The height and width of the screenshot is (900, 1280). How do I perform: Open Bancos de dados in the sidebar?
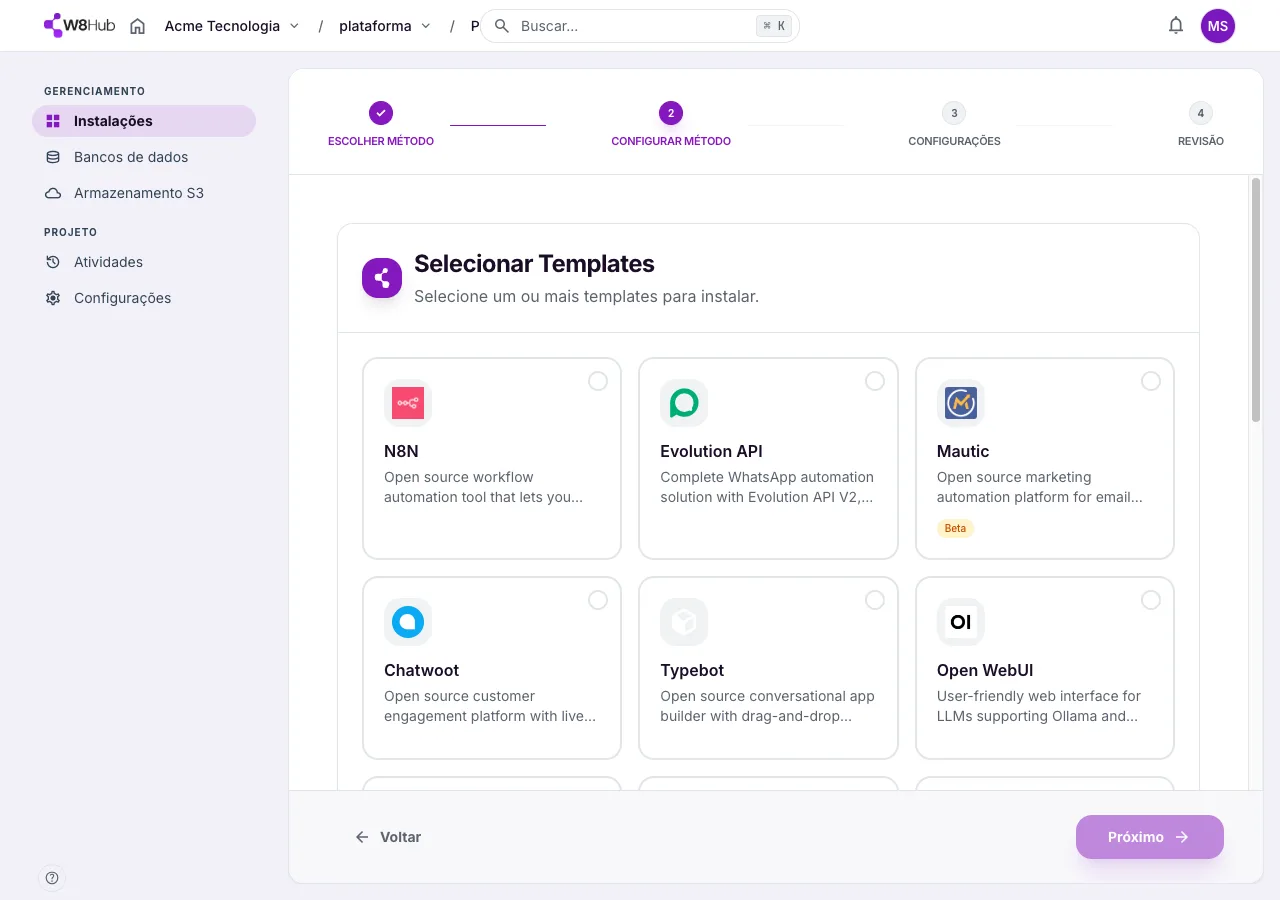144,157
